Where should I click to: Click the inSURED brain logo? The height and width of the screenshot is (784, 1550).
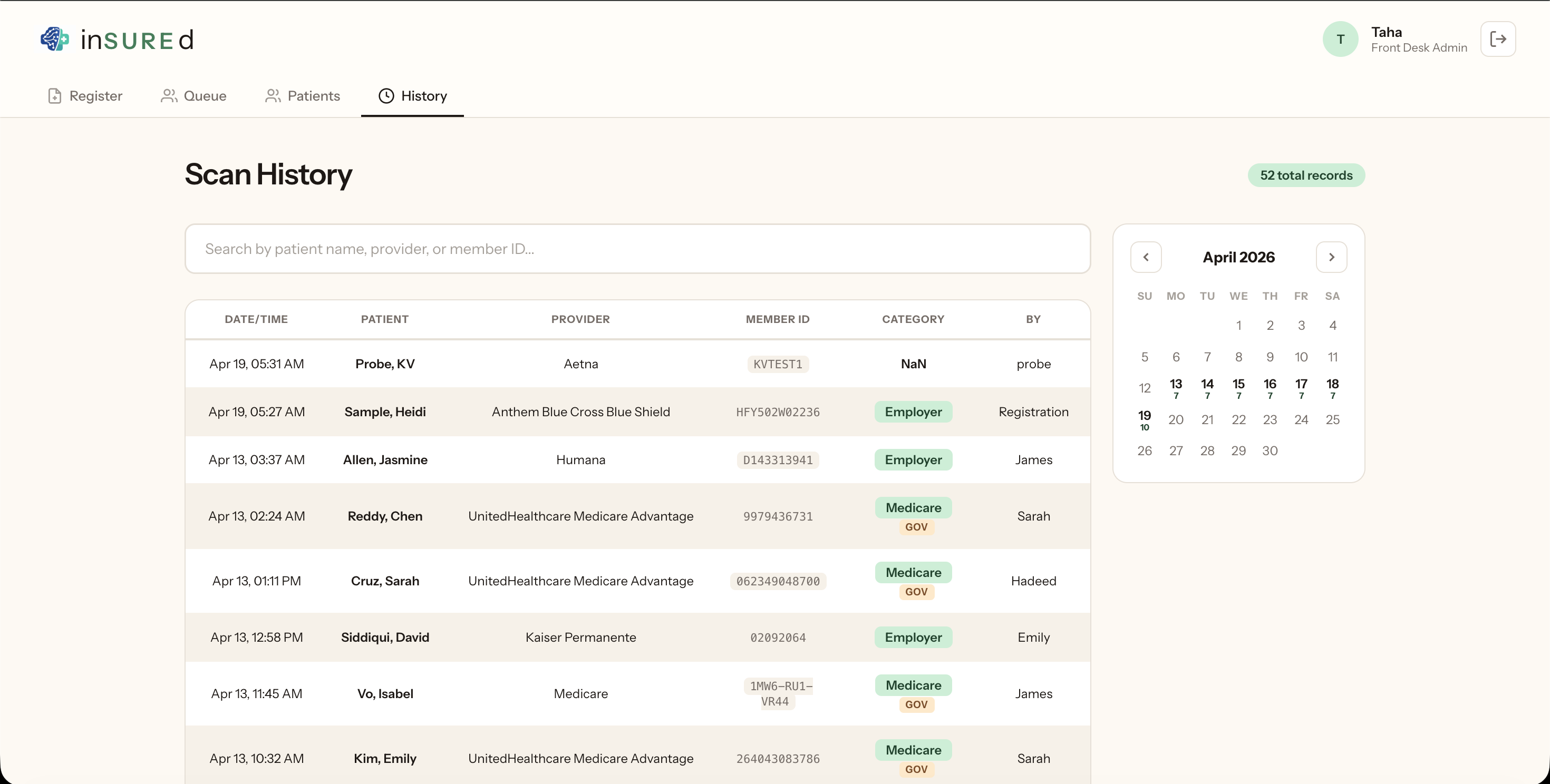click(x=55, y=39)
